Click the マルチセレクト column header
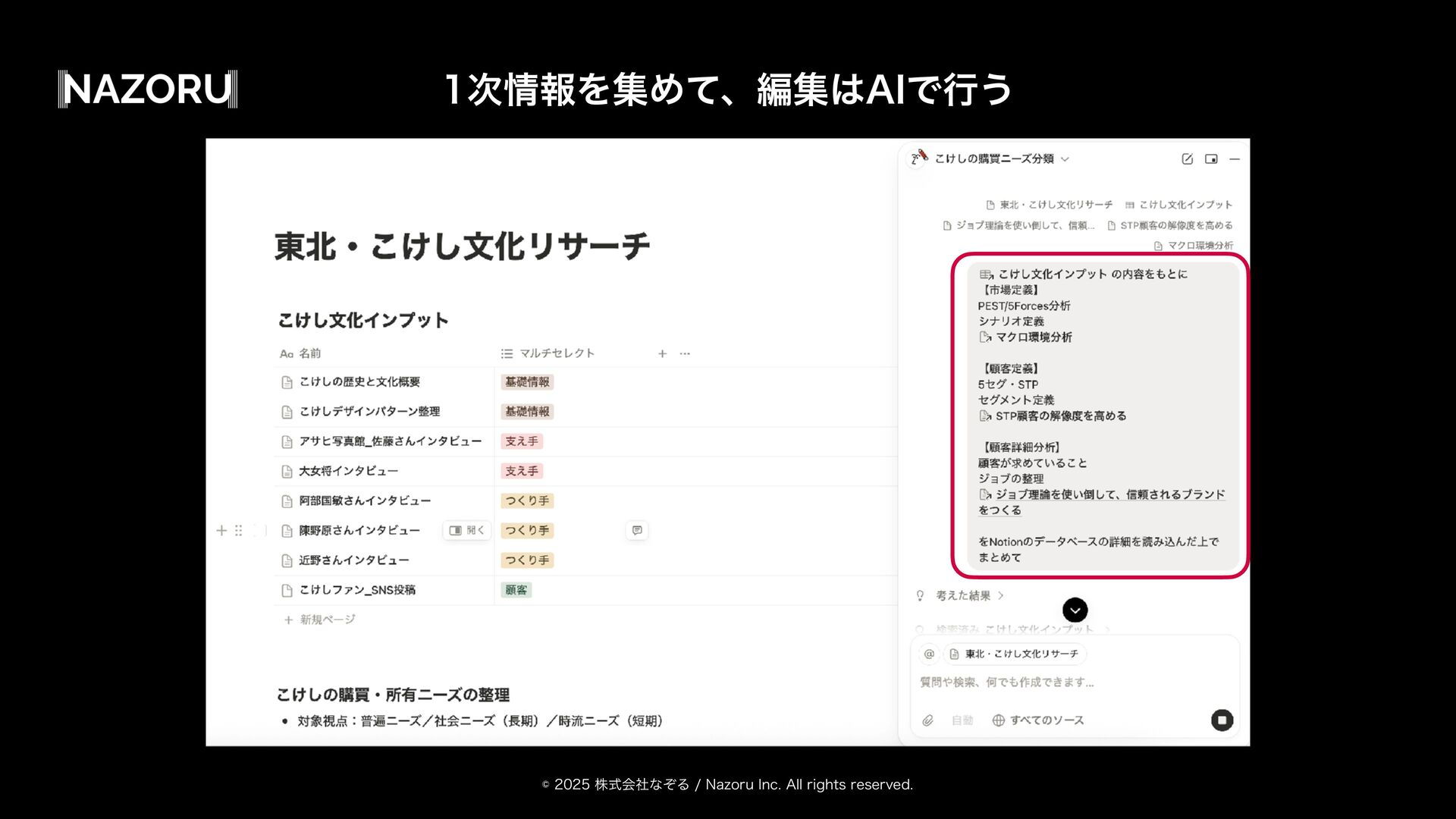Viewport: 1456px width, 819px height. 556,353
